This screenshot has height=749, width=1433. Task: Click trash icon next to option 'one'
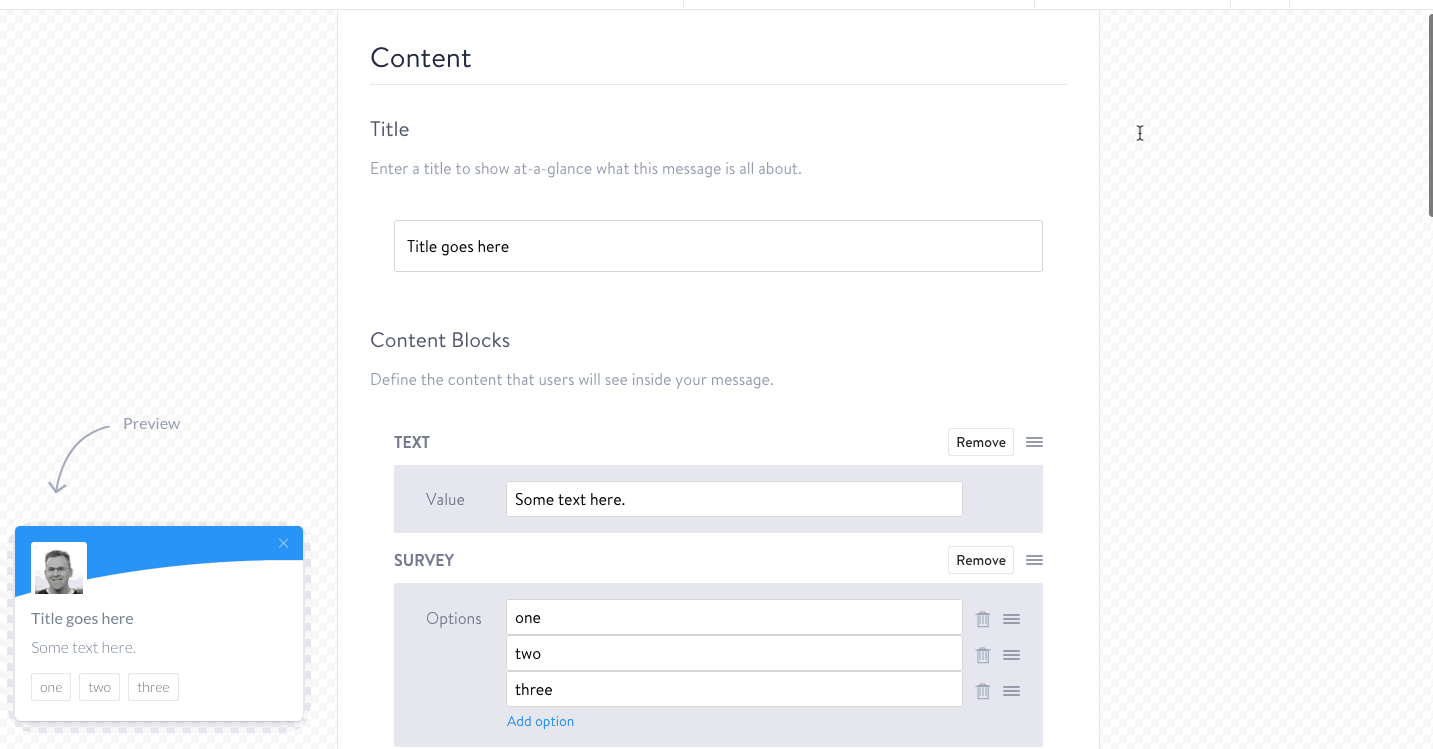(983, 619)
